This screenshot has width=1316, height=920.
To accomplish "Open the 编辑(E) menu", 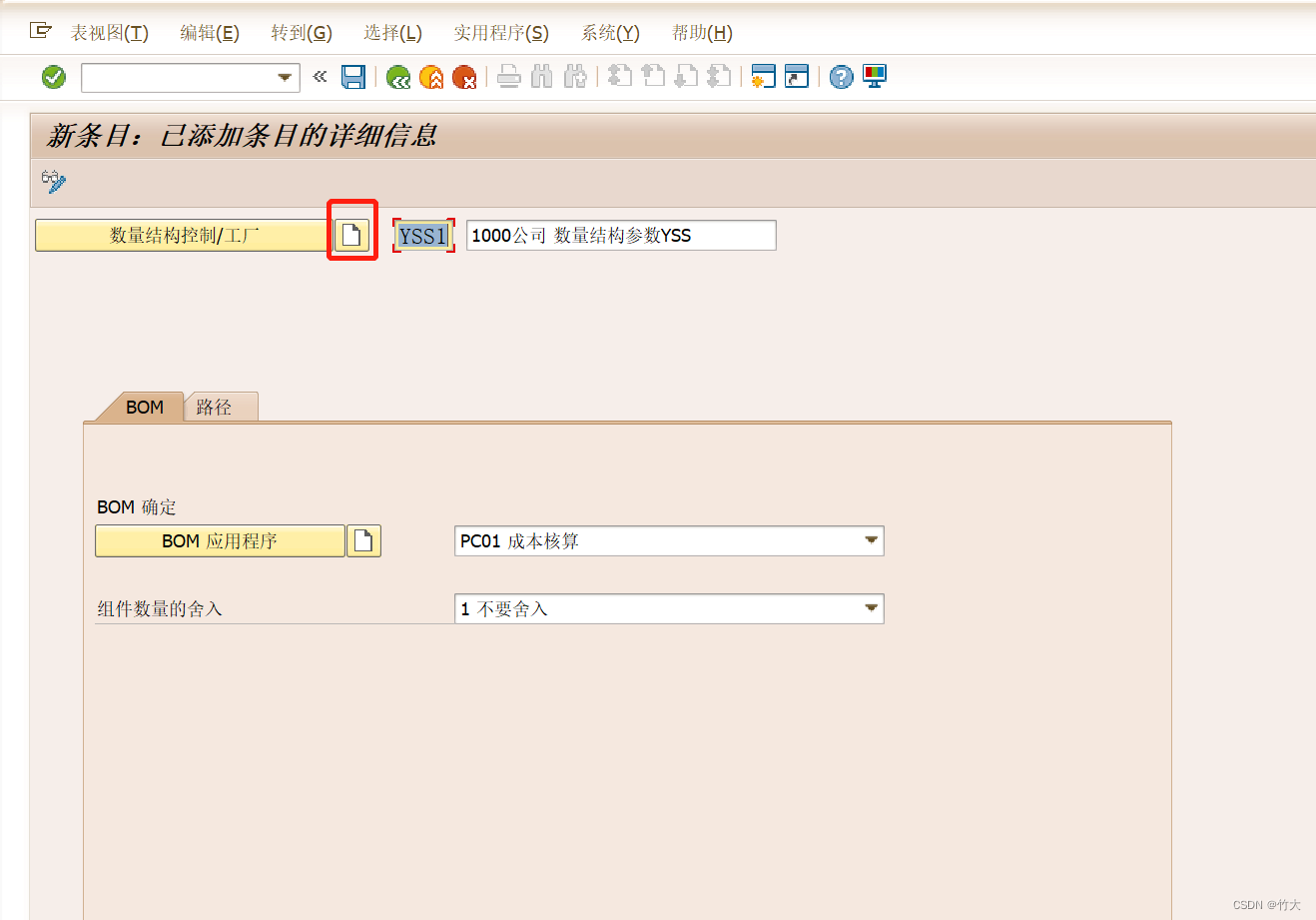I will tap(210, 33).
